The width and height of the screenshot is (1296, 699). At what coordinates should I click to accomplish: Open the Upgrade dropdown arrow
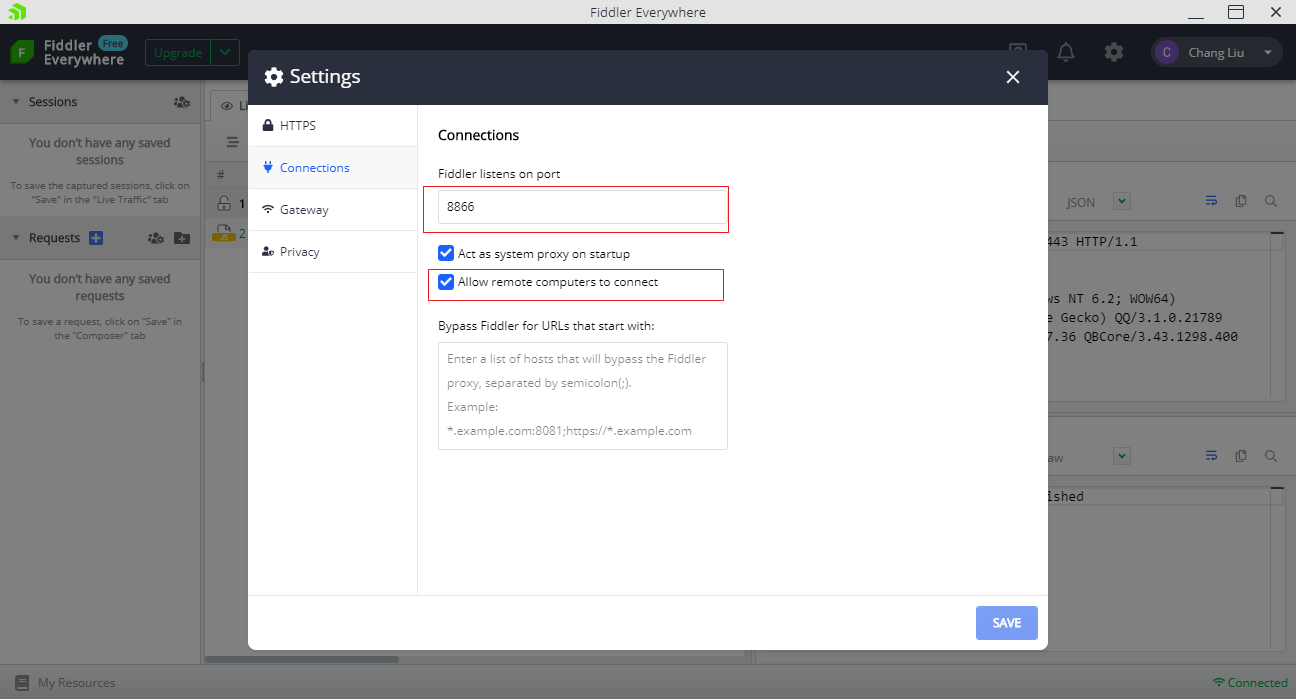coord(226,53)
